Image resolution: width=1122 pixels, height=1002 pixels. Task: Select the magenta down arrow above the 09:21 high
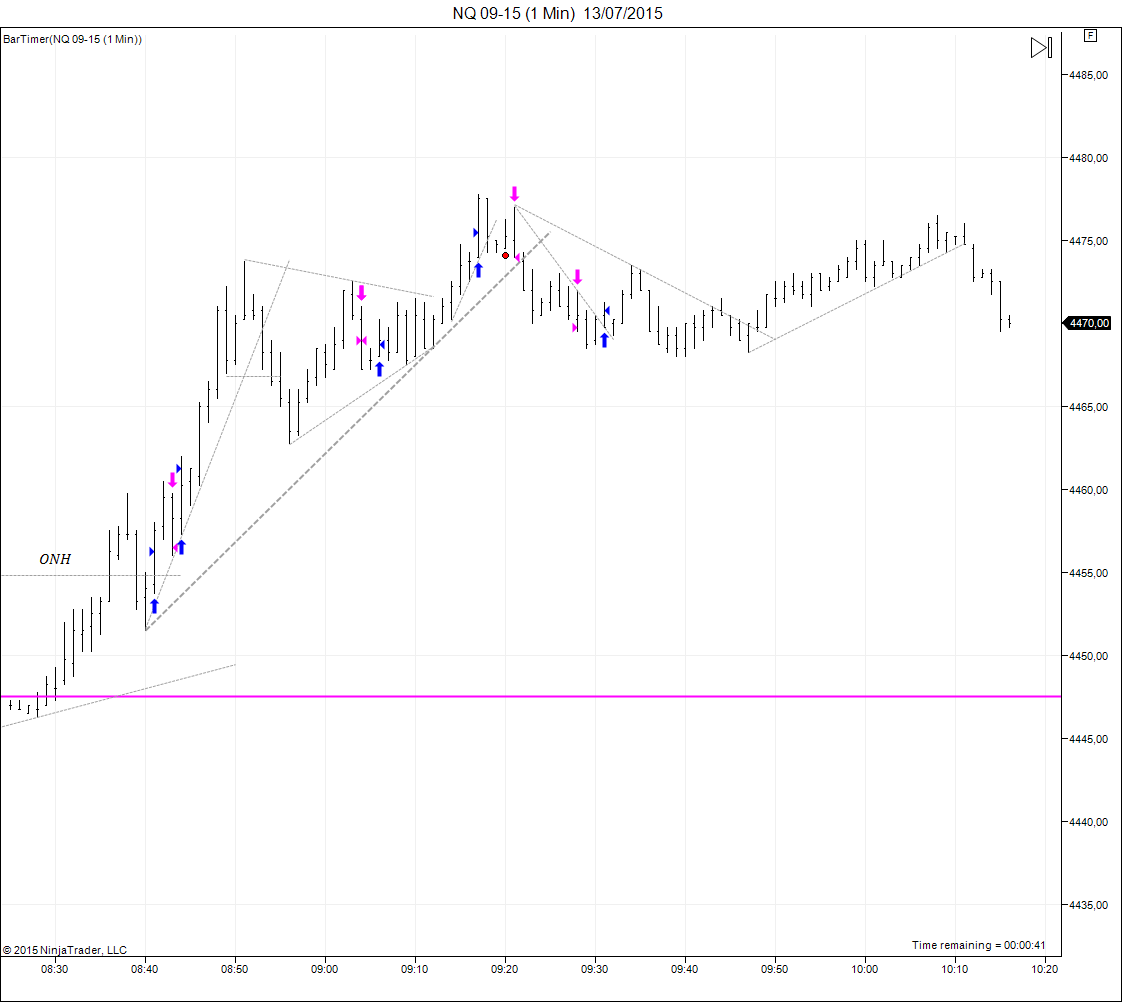pos(514,194)
